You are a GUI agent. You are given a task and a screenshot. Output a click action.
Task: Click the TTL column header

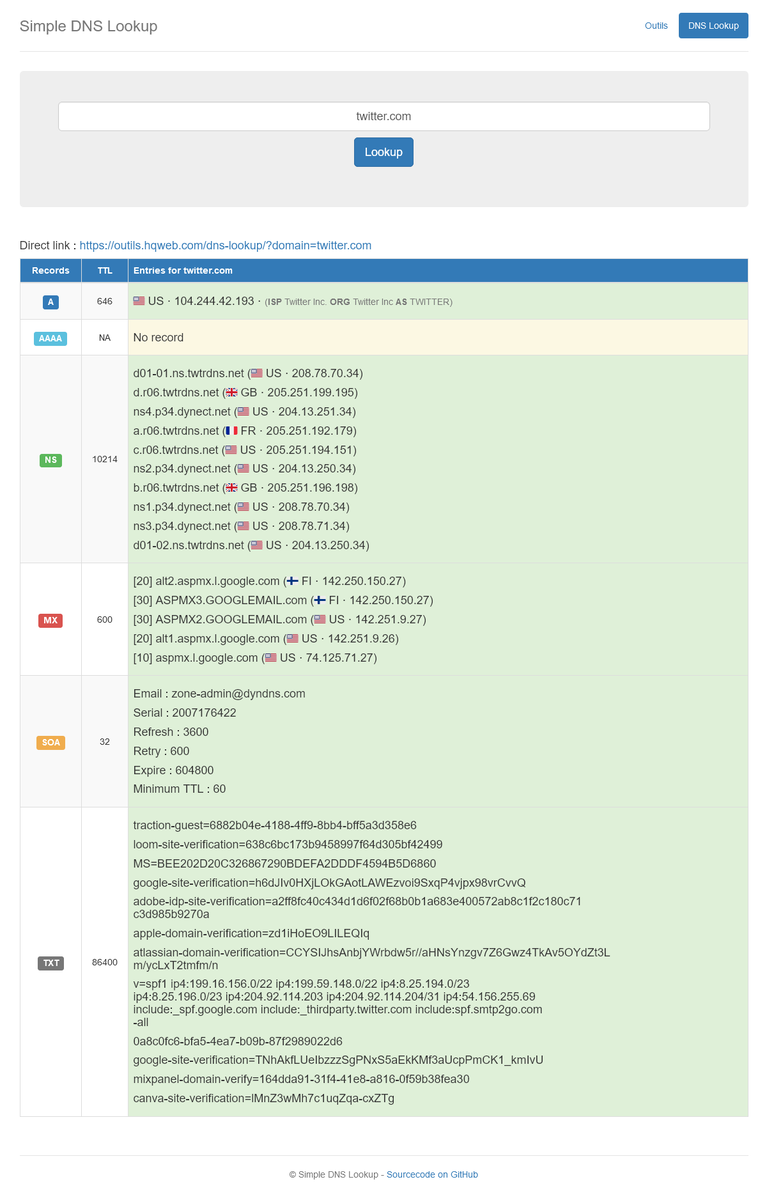coord(105,271)
